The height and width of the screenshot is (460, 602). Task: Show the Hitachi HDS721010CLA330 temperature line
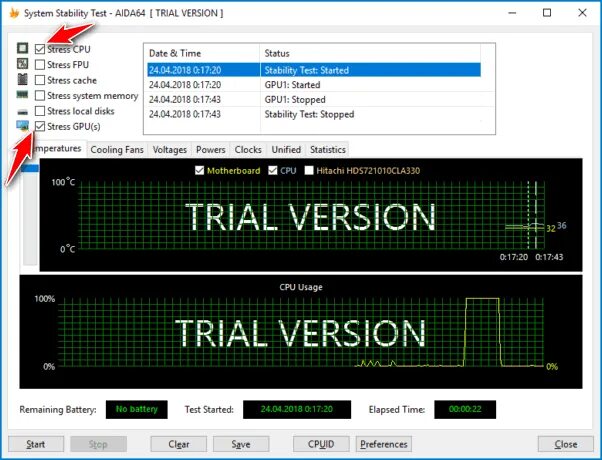[309, 170]
